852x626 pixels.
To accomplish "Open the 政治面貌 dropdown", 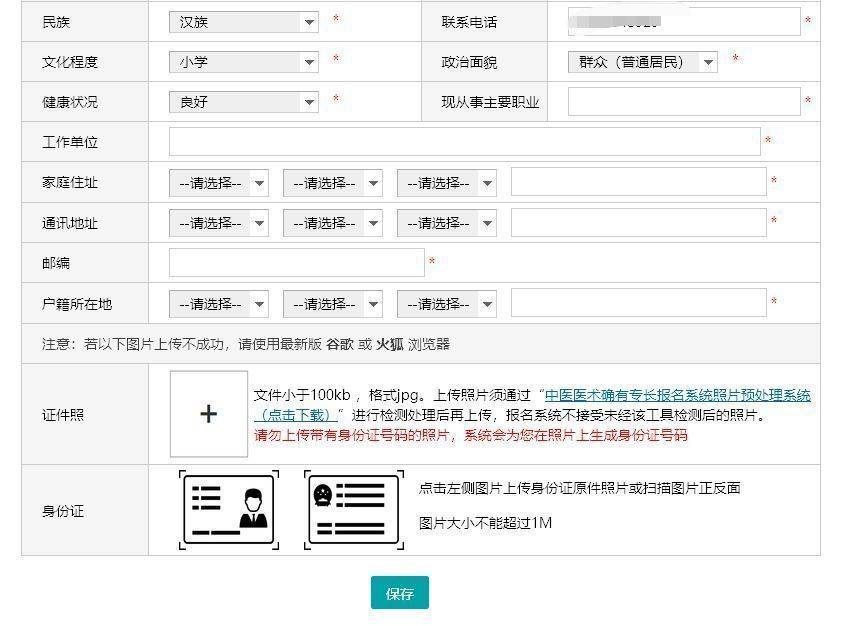I will [x=642, y=62].
